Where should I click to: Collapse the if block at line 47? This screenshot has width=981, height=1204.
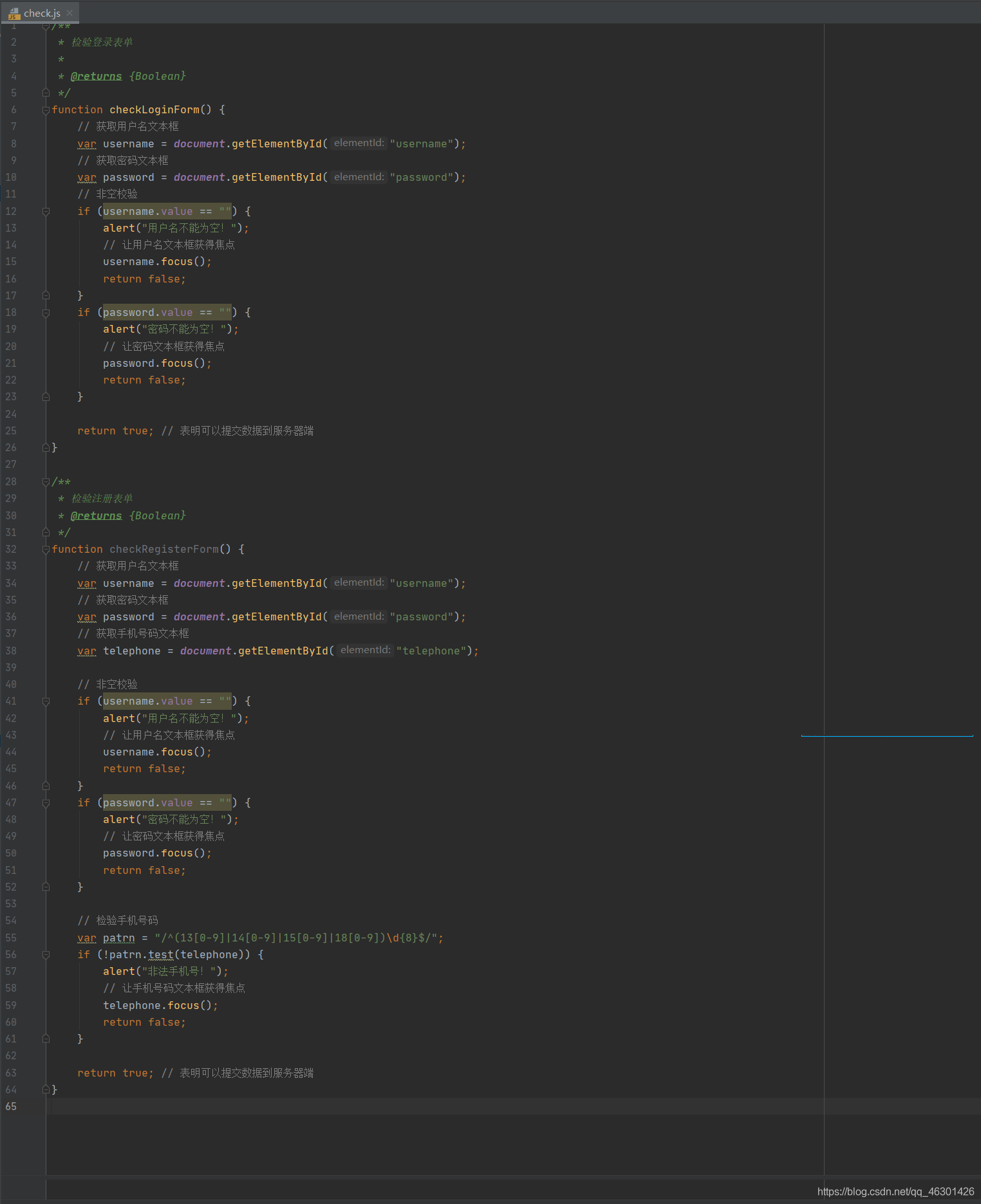pos(46,803)
